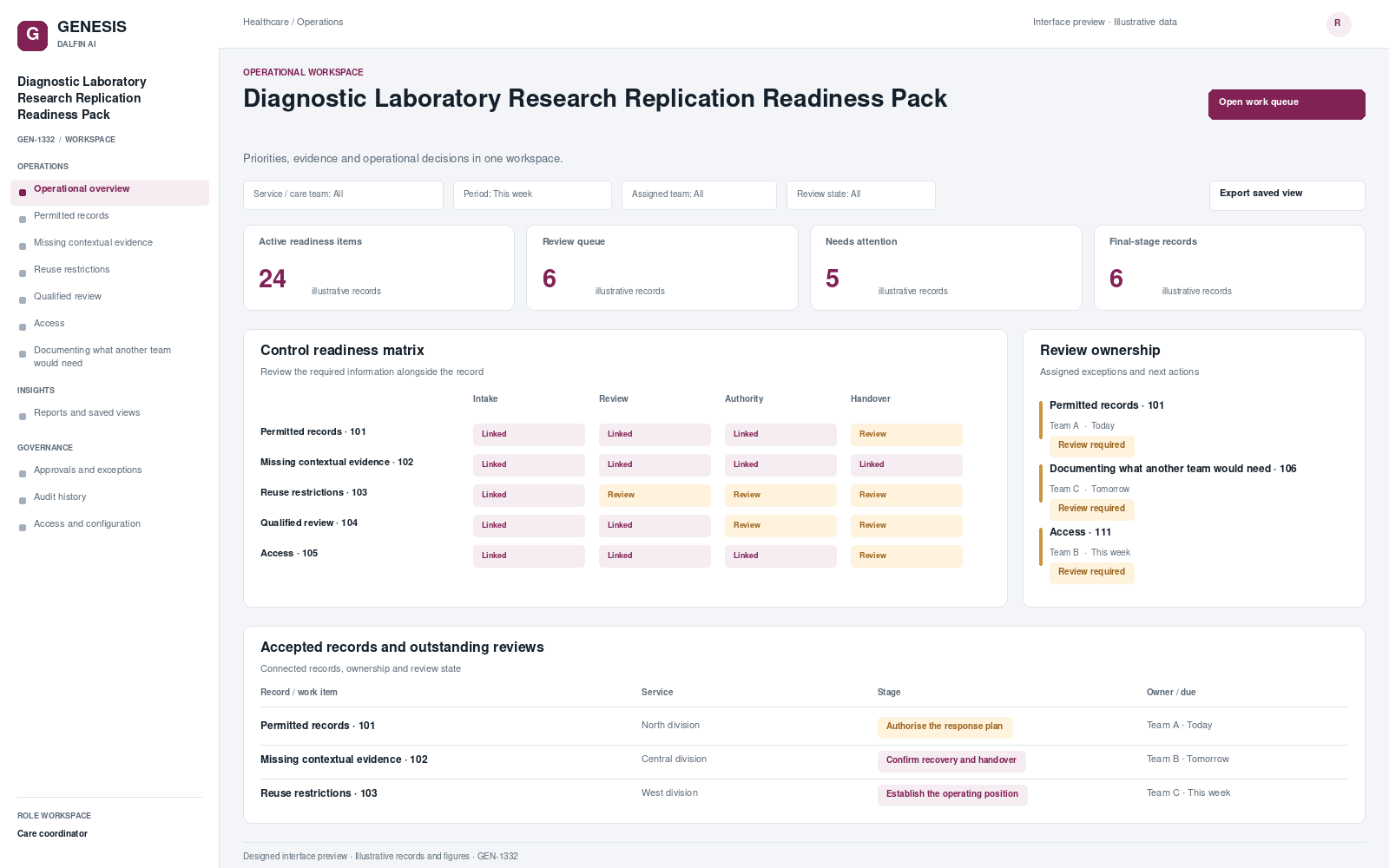Open the Period: This week filter
This screenshot has width=1389, height=868.
[532, 195]
